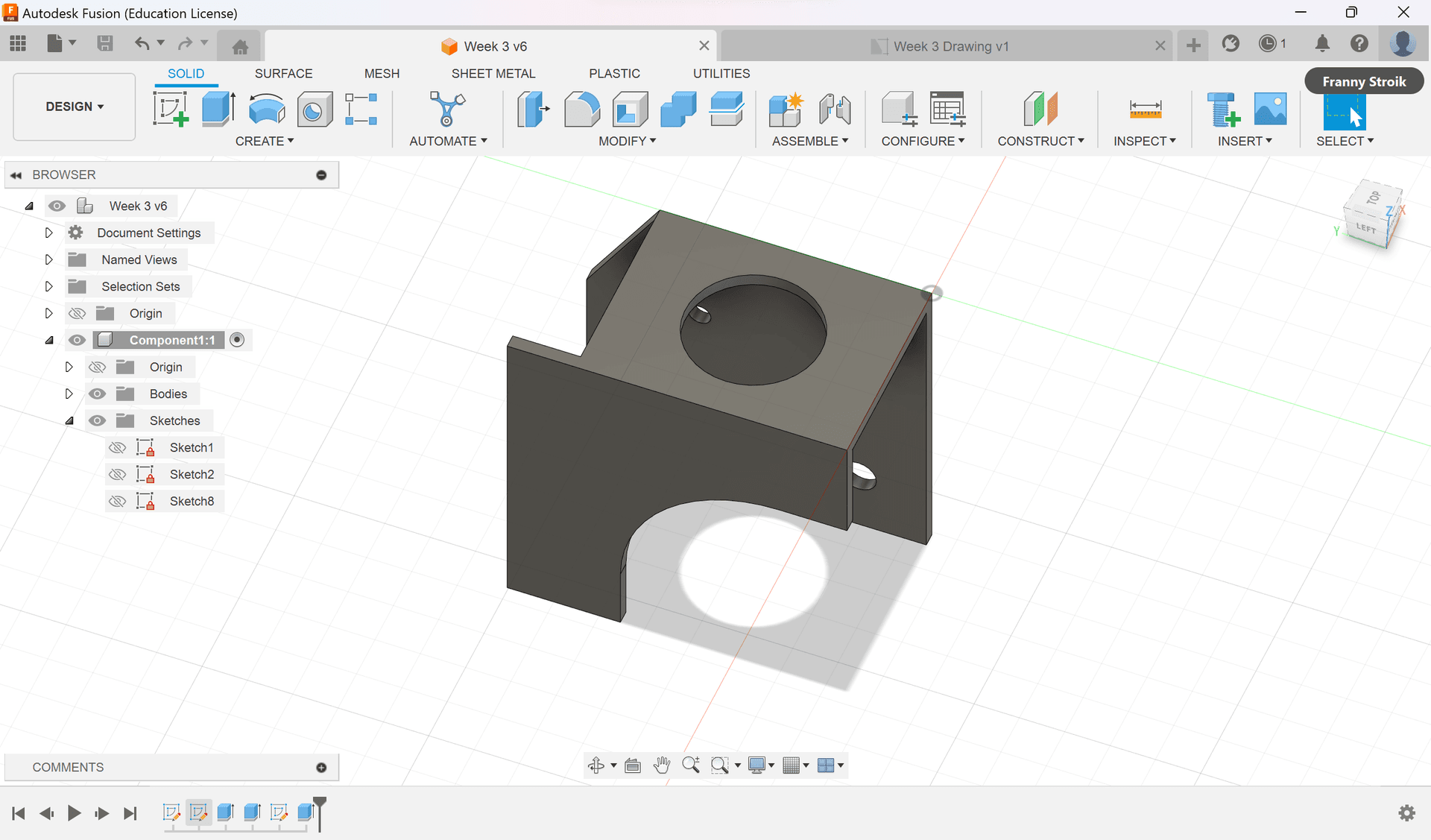Click the Offset Plane construct icon

tap(1040, 109)
